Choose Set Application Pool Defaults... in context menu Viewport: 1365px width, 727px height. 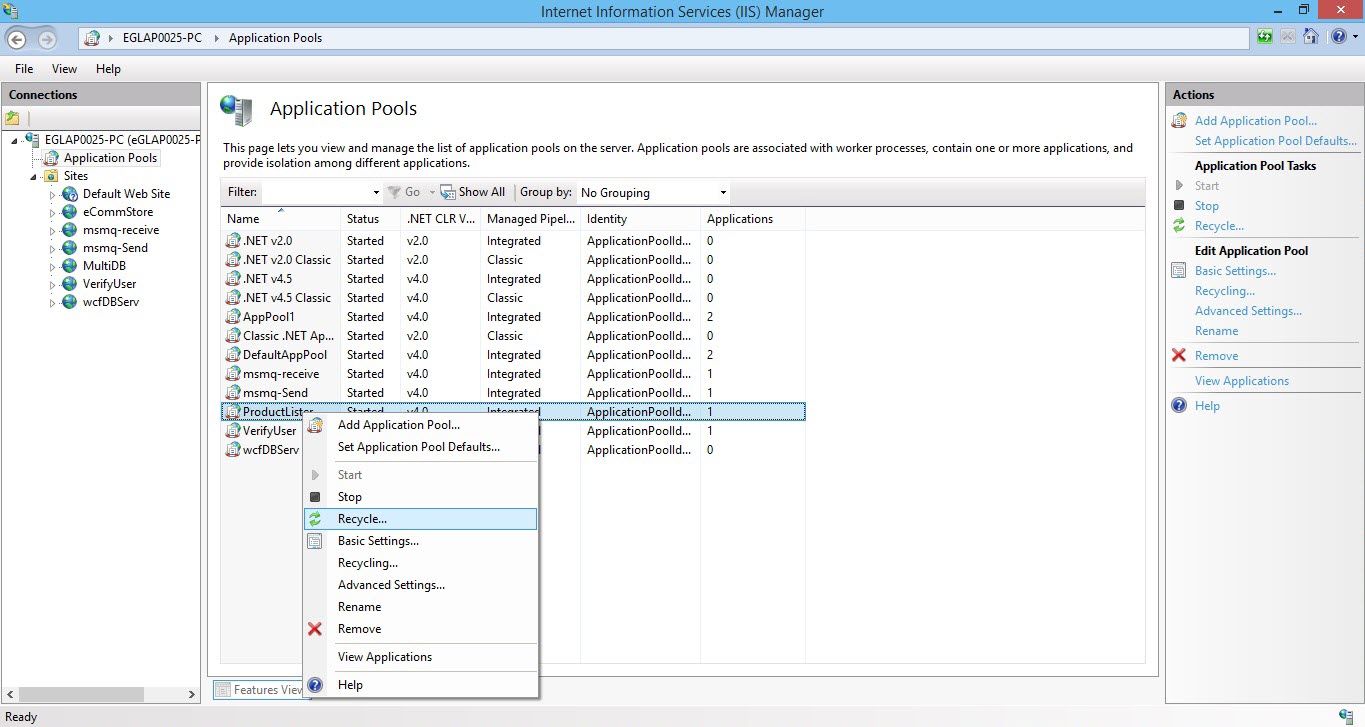(x=419, y=447)
